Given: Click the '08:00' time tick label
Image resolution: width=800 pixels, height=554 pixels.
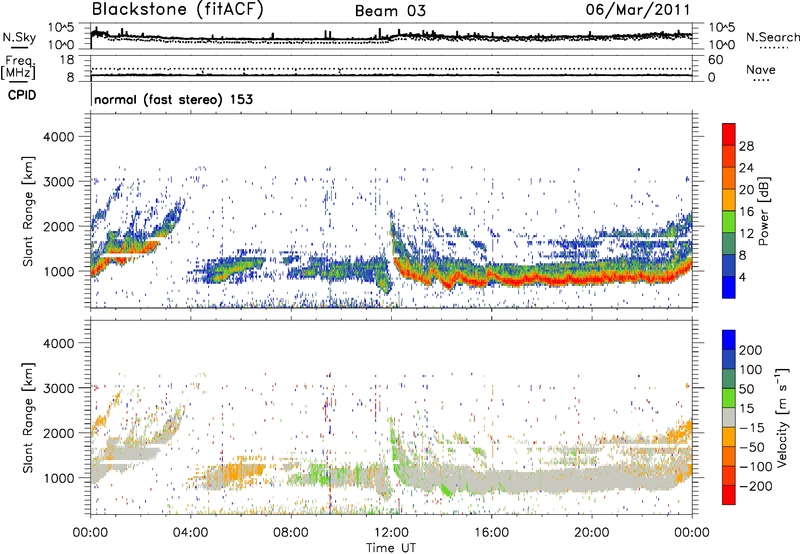Looking at the screenshot, I should 290,533.
